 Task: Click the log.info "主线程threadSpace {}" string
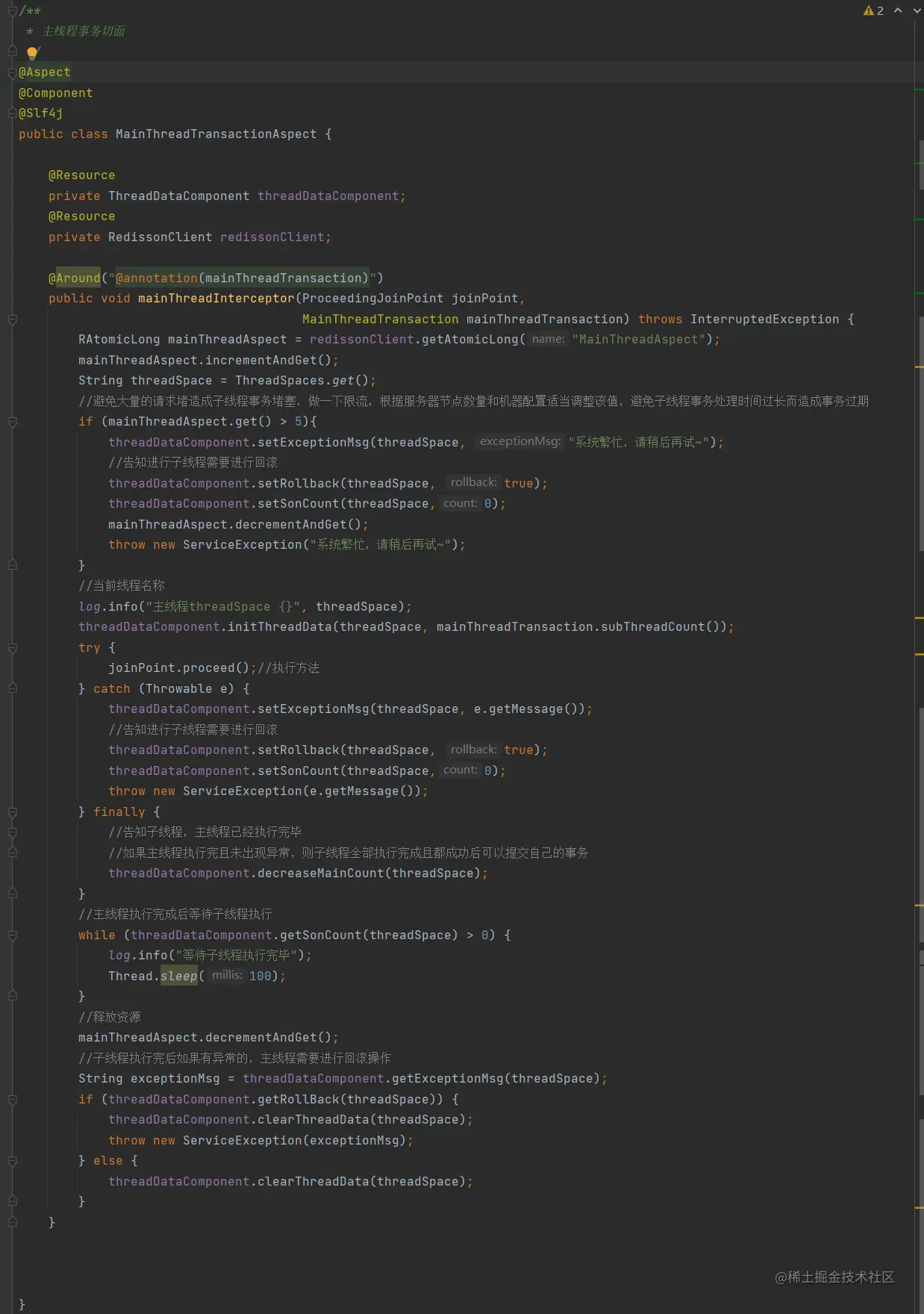pyautogui.click(x=224, y=606)
